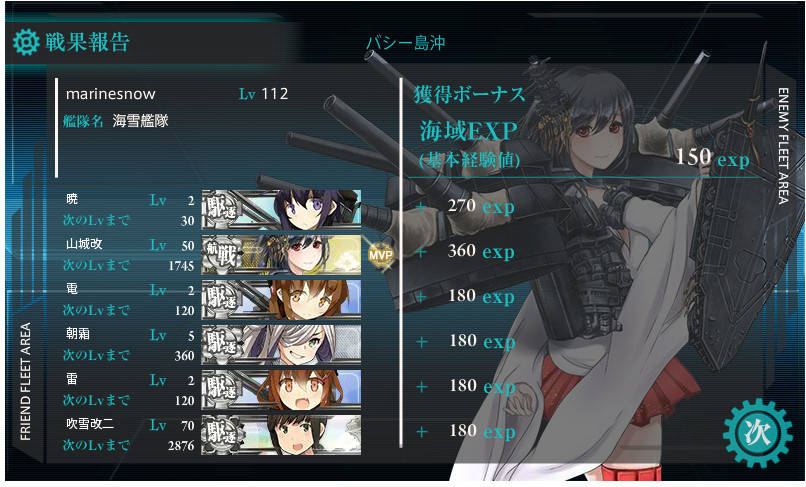
Task: Click the FRIEND FLEET AREA side label
Action: click(x=25, y=381)
